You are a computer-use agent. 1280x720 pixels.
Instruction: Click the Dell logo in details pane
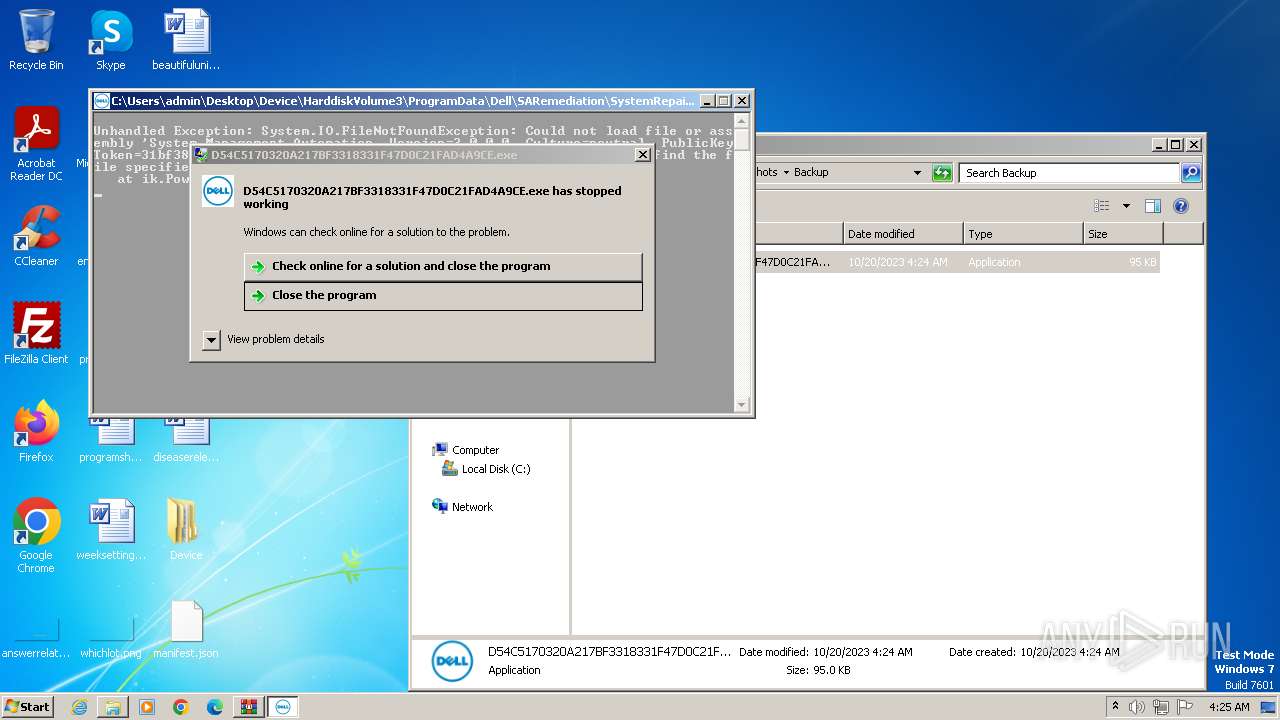[452, 661]
